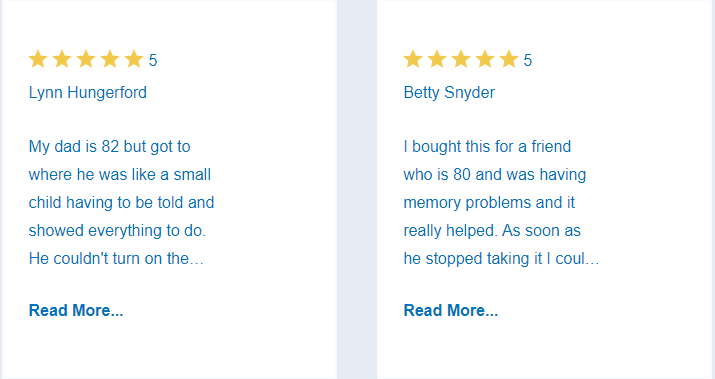The width and height of the screenshot is (715, 379).
Task: Click fifth star in Lynn Hungerford's rating
Action: [x=134, y=59]
